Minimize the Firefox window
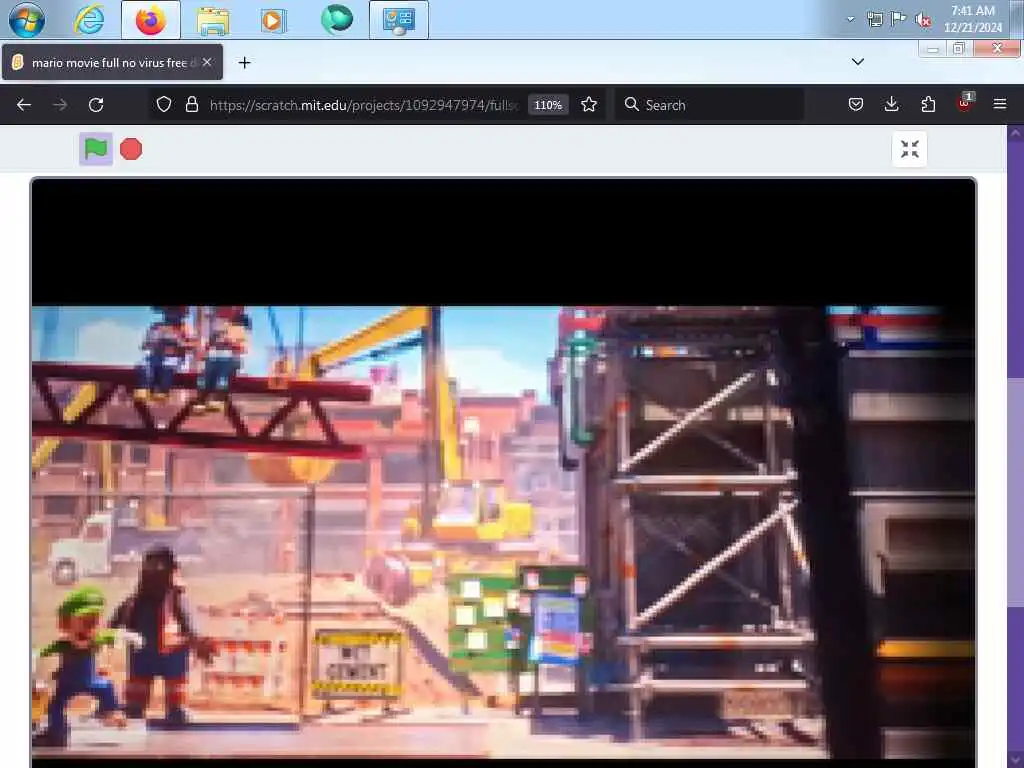 933,49
